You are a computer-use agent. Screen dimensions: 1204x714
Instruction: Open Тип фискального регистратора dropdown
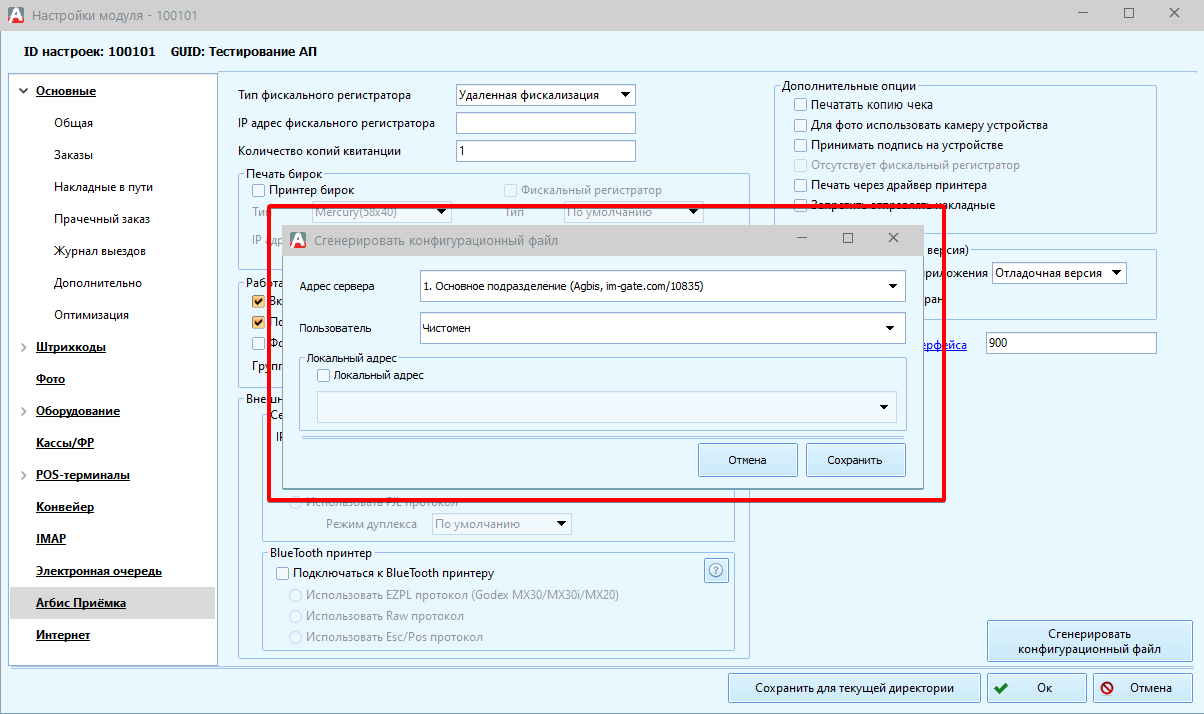624,95
